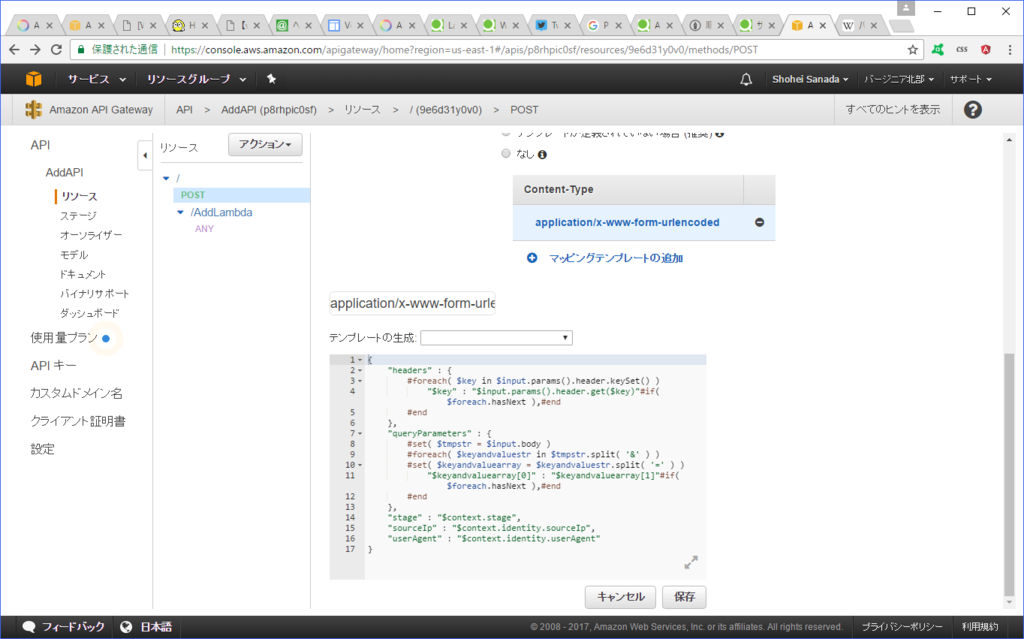Click the browser forward arrow
Image resolution: width=1024 pixels, height=639 pixels.
click(x=35, y=50)
